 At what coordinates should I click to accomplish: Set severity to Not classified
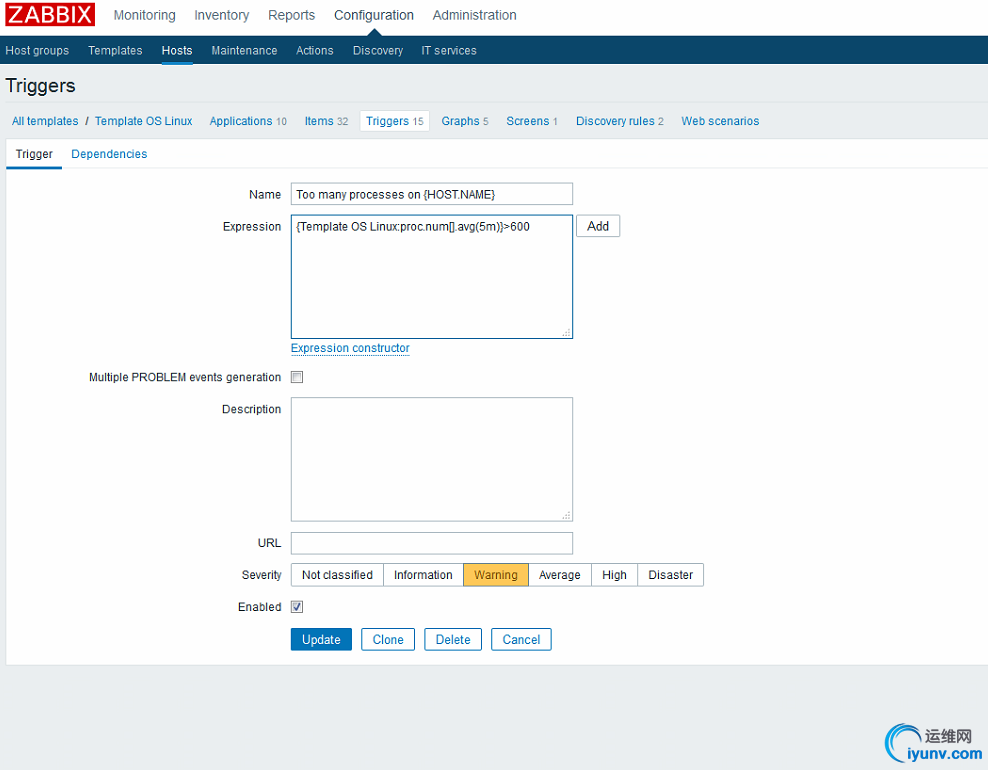point(337,575)
